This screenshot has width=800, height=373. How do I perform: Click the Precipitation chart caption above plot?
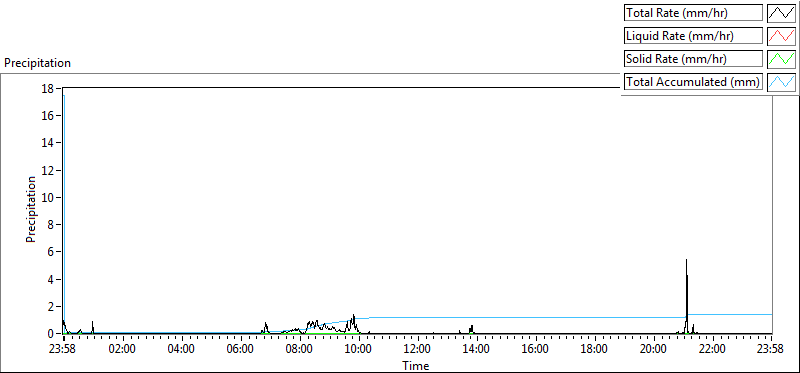click(x=37, y=63)
